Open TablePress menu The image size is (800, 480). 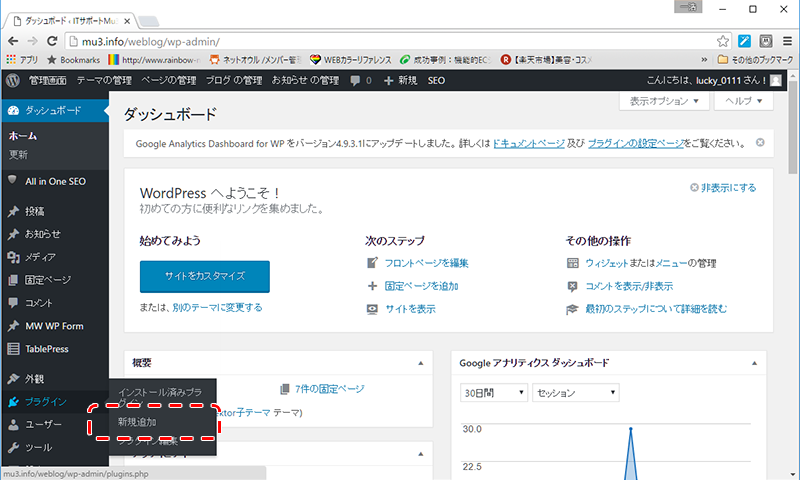pos(55,349)
